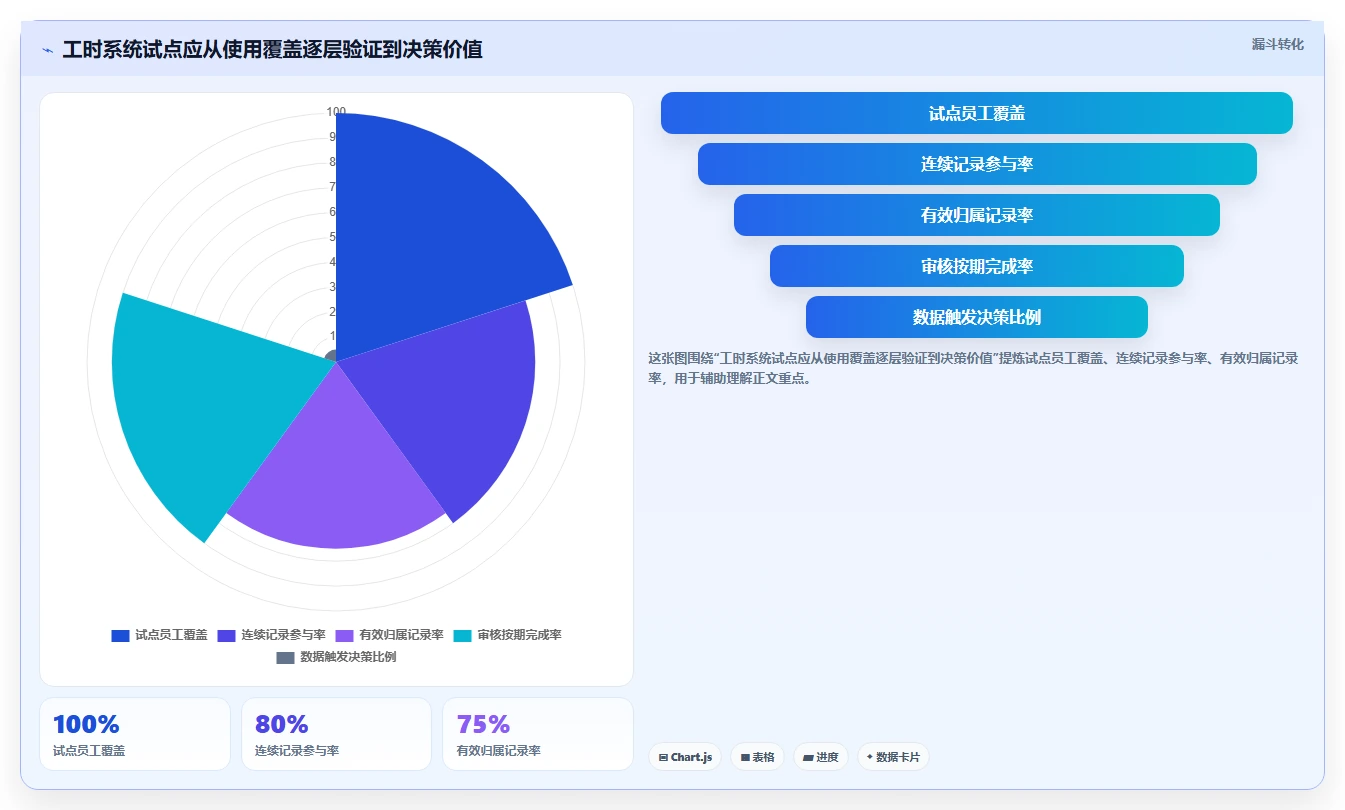Select the 审核按期完成率 funnel bar
This screenshot has width=1345, height=810.
tap(976, 266)
